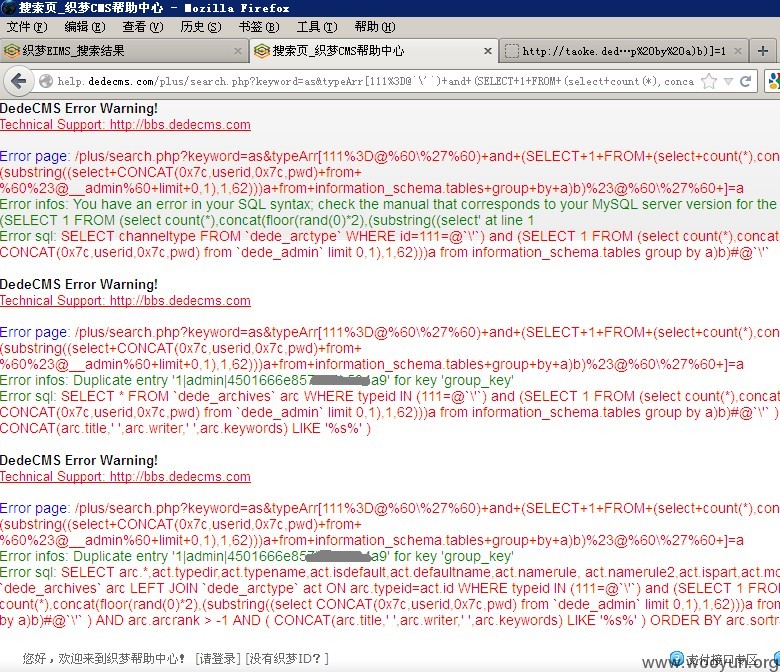Click favicon of 织梦EIMS tab
Image resolution: width=780 pixels, height=672 pixels.
coord(11,51)
